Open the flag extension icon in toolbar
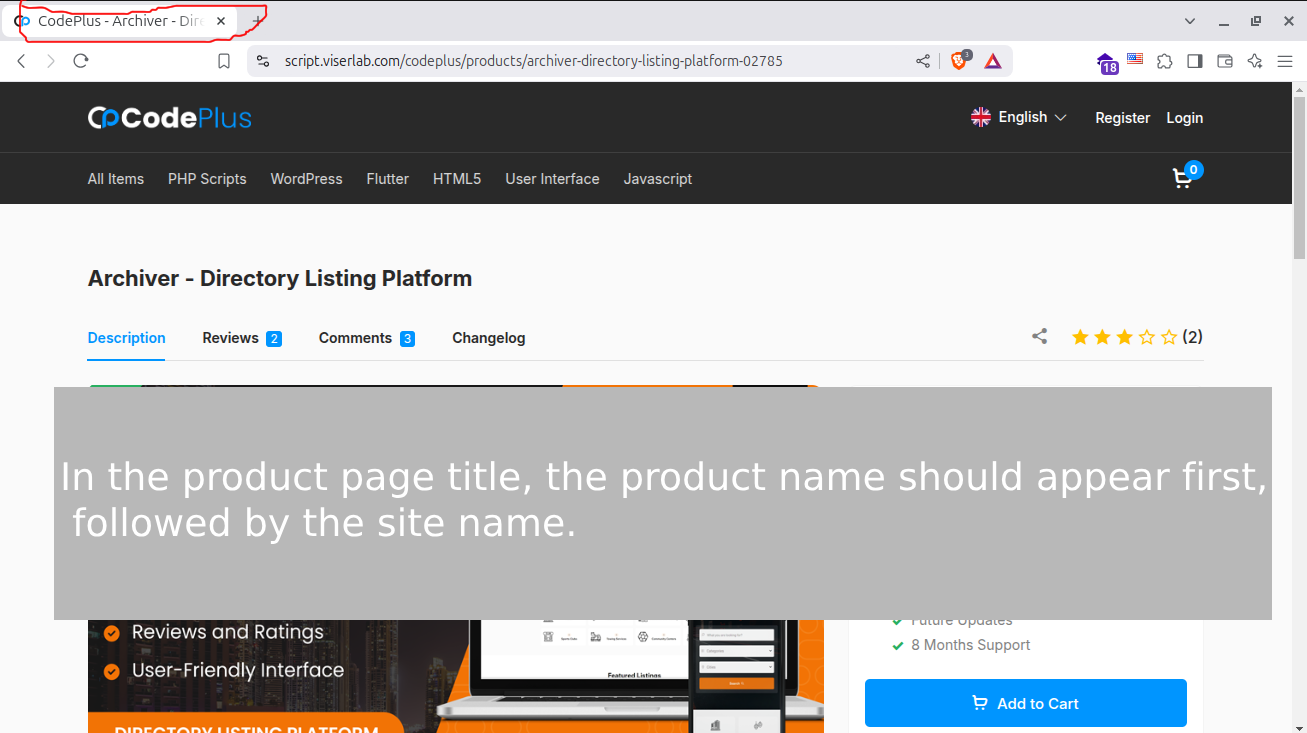Screen dimensions: 1307x733 point(1135,59)
